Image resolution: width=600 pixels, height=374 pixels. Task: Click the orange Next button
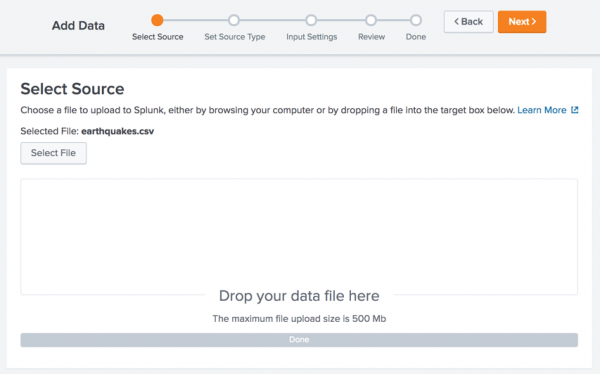coord(522,22)
